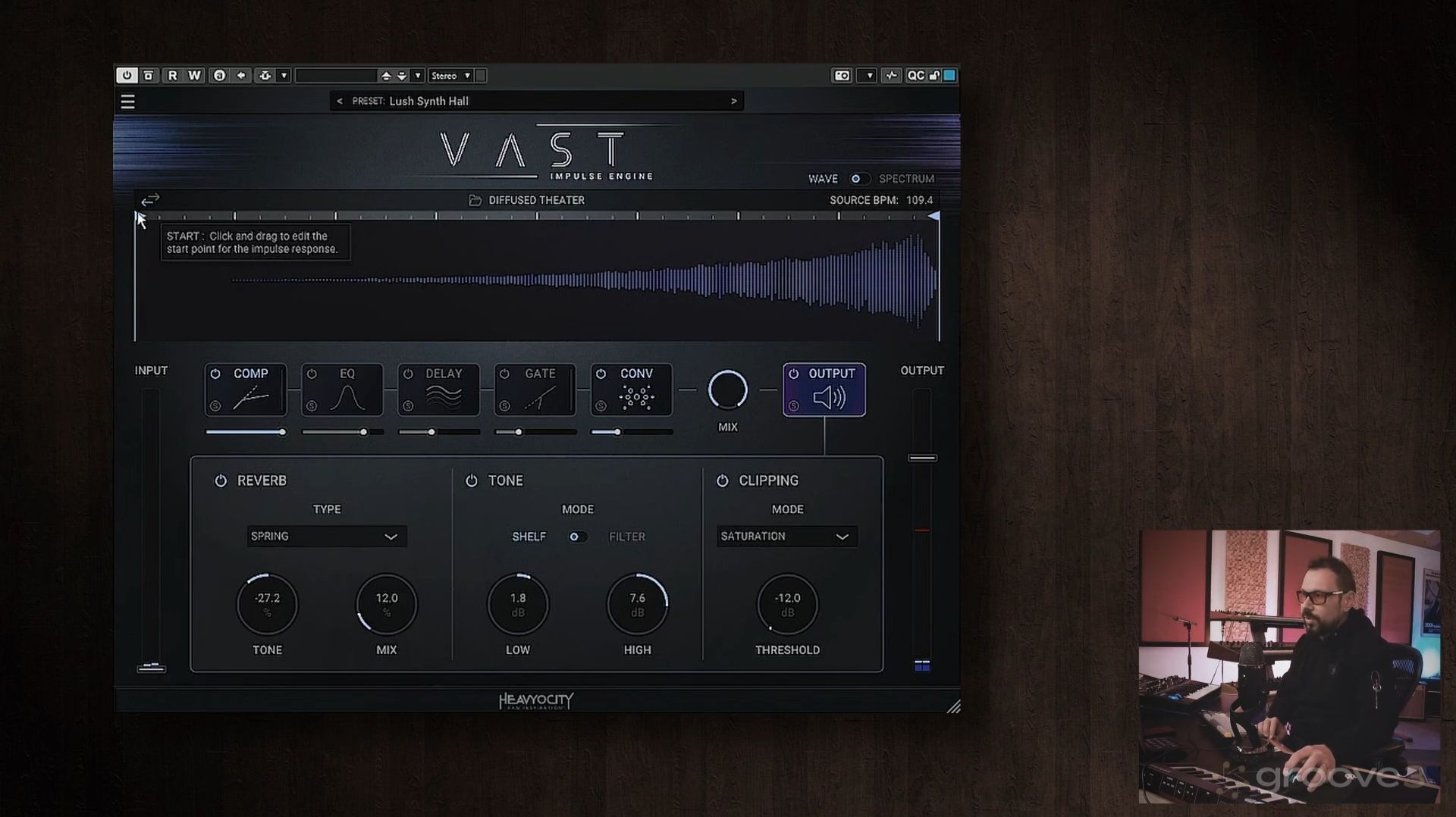Select the COMP module tab

pyautogui.click(x=246, y=390)
